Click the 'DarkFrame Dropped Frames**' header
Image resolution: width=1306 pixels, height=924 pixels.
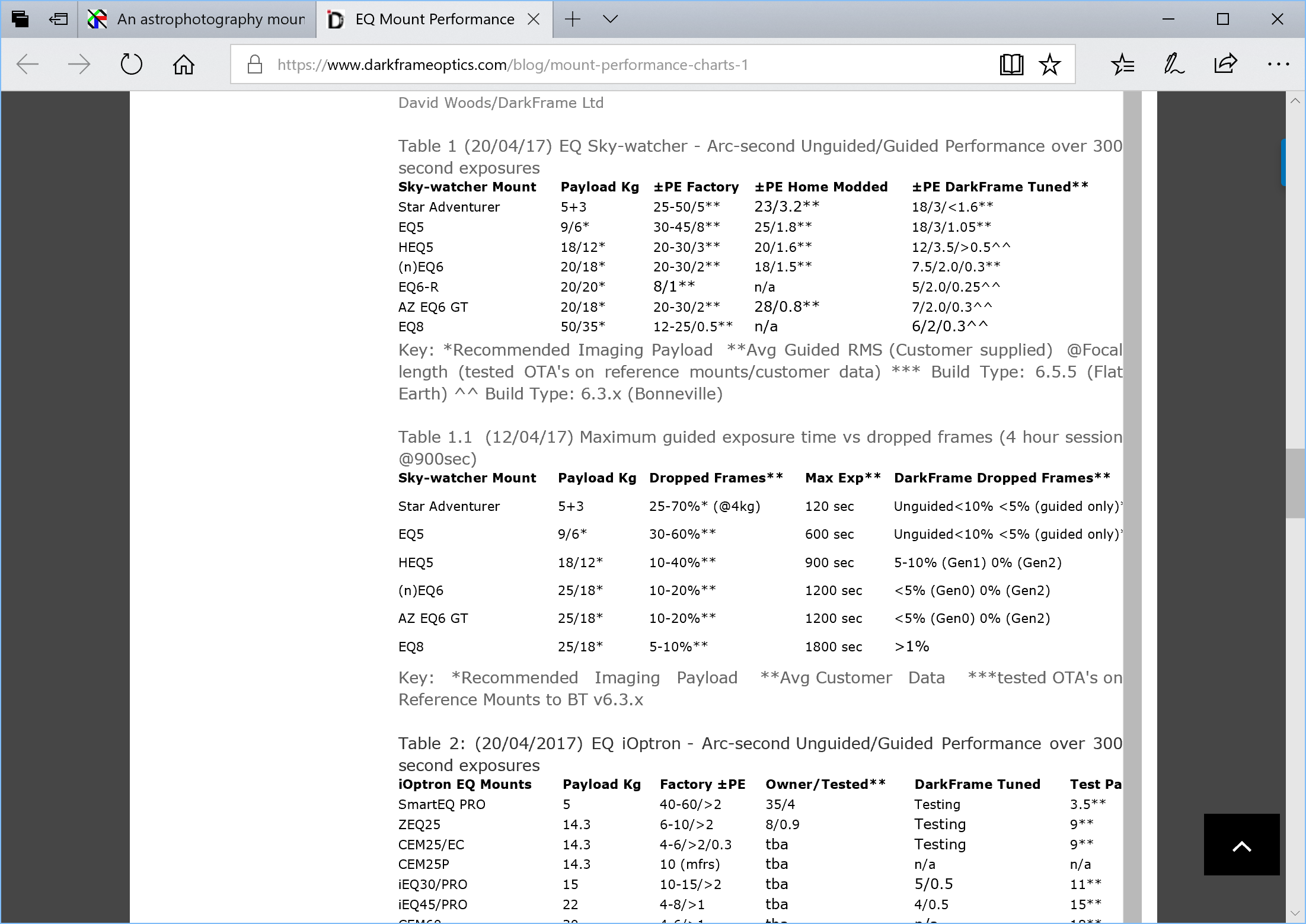coord(1002,478)
